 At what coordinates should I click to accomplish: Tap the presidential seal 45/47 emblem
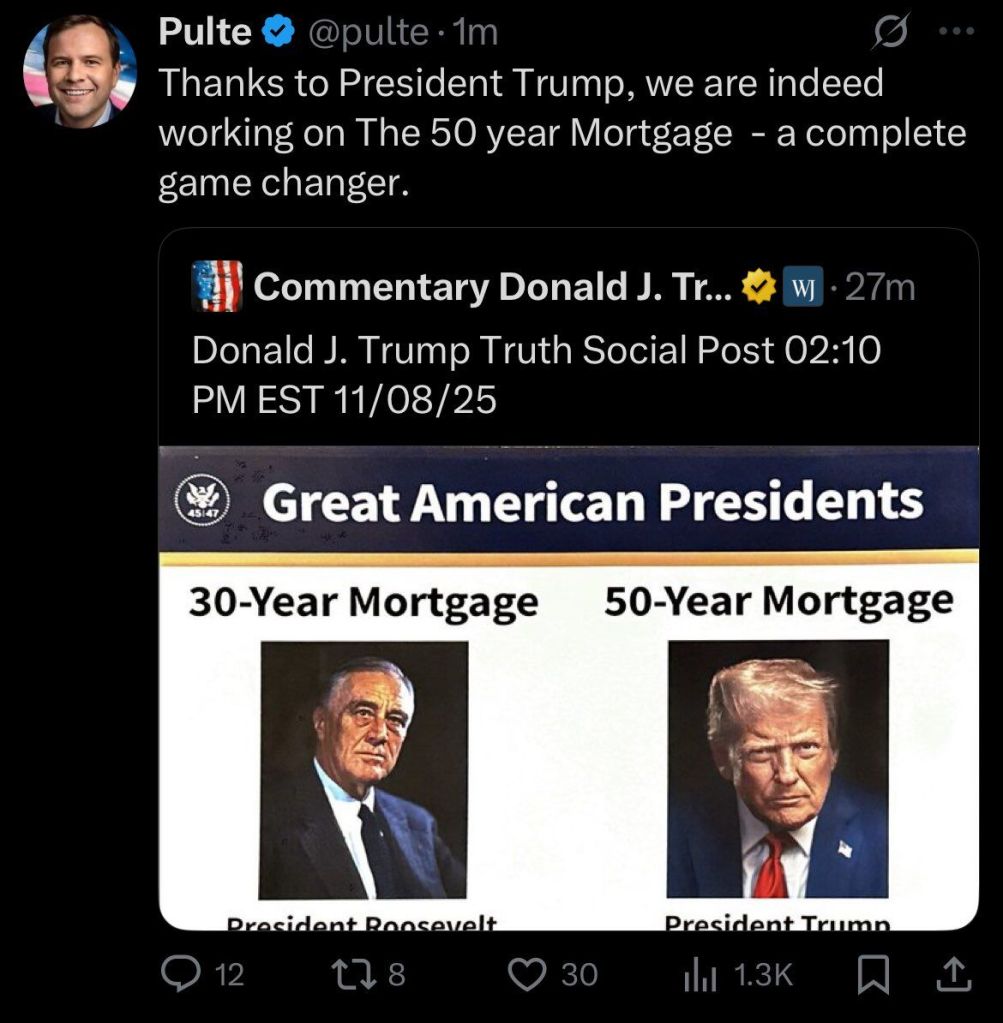coord(203,501)
